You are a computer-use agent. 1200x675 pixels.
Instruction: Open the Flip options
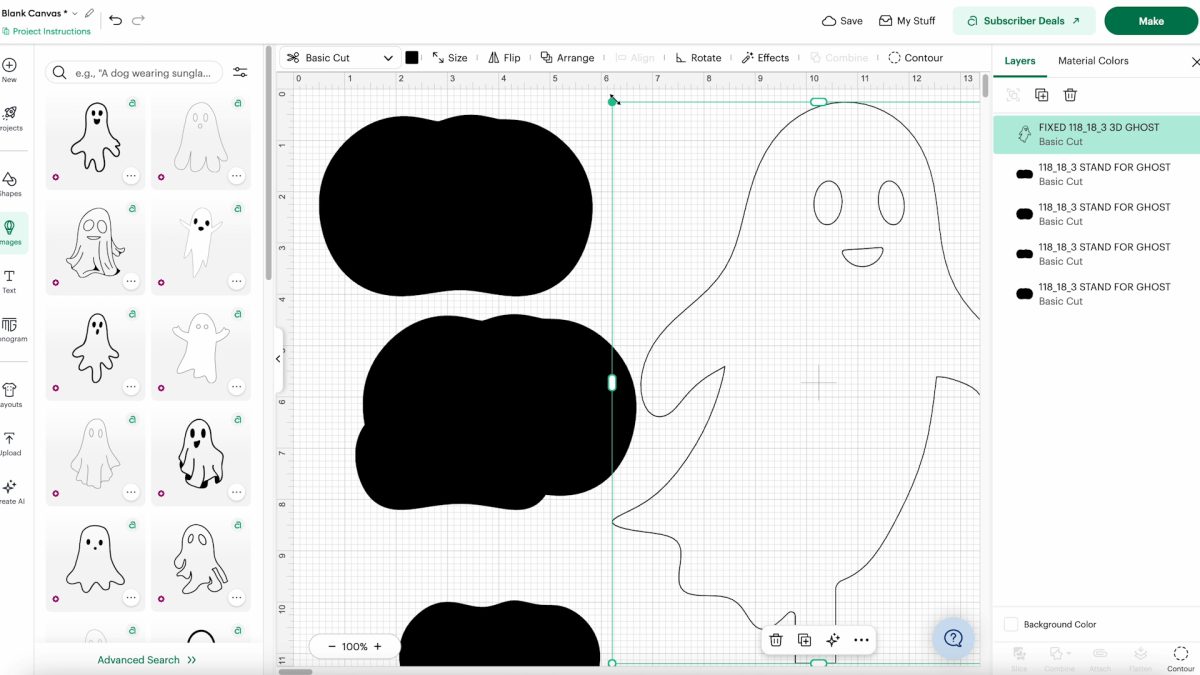[x=503, y=58]
